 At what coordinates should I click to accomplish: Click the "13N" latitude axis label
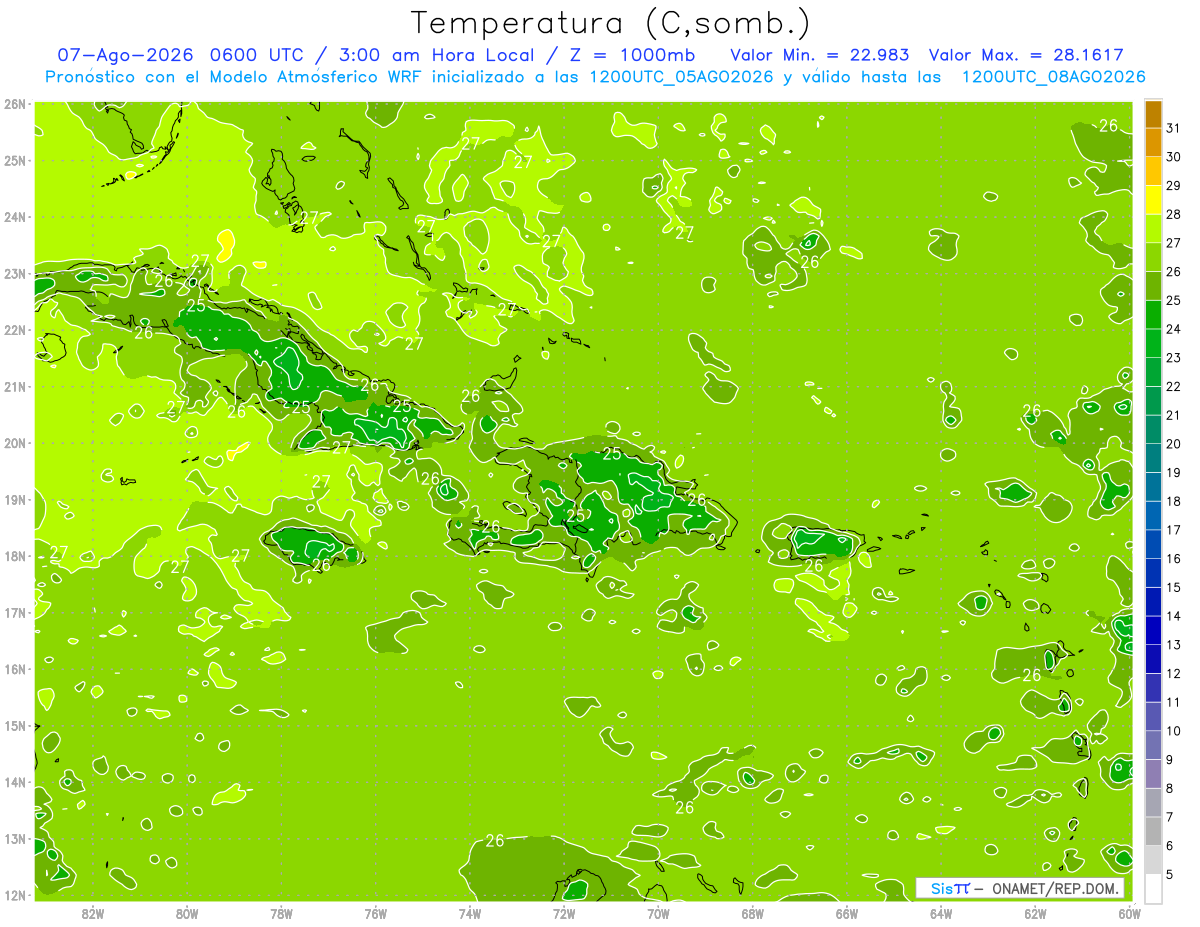tap(14, 838)
